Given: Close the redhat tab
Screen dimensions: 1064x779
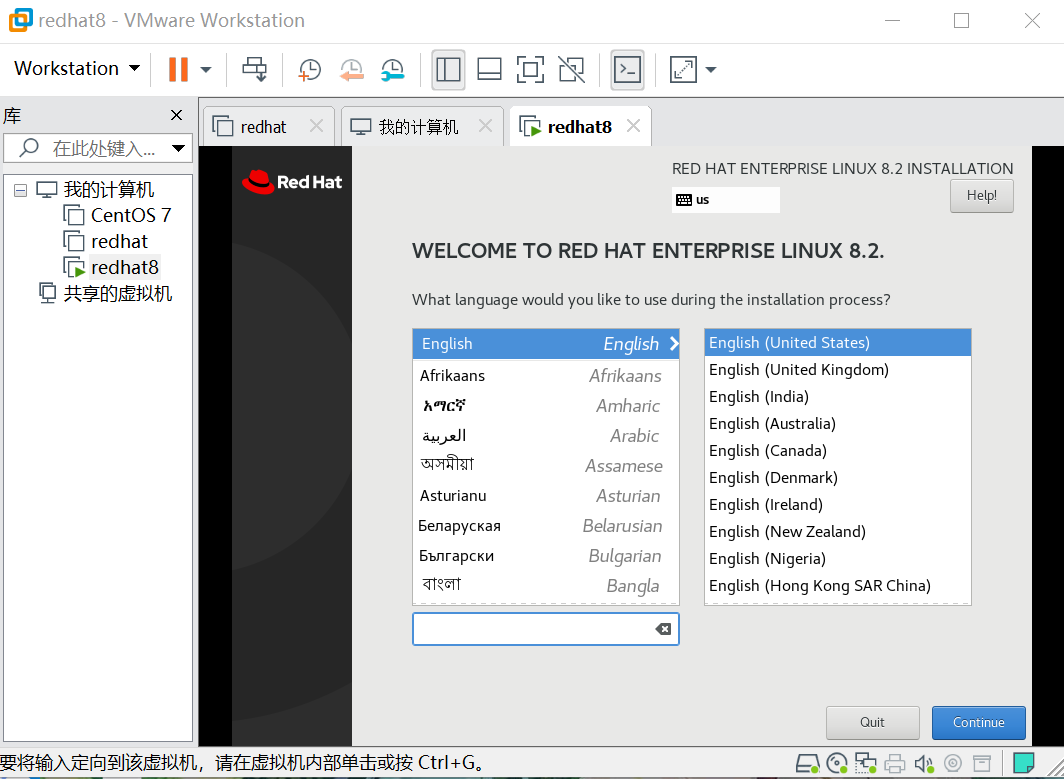Looking at the screenshot, I should [x=316, y=126].
